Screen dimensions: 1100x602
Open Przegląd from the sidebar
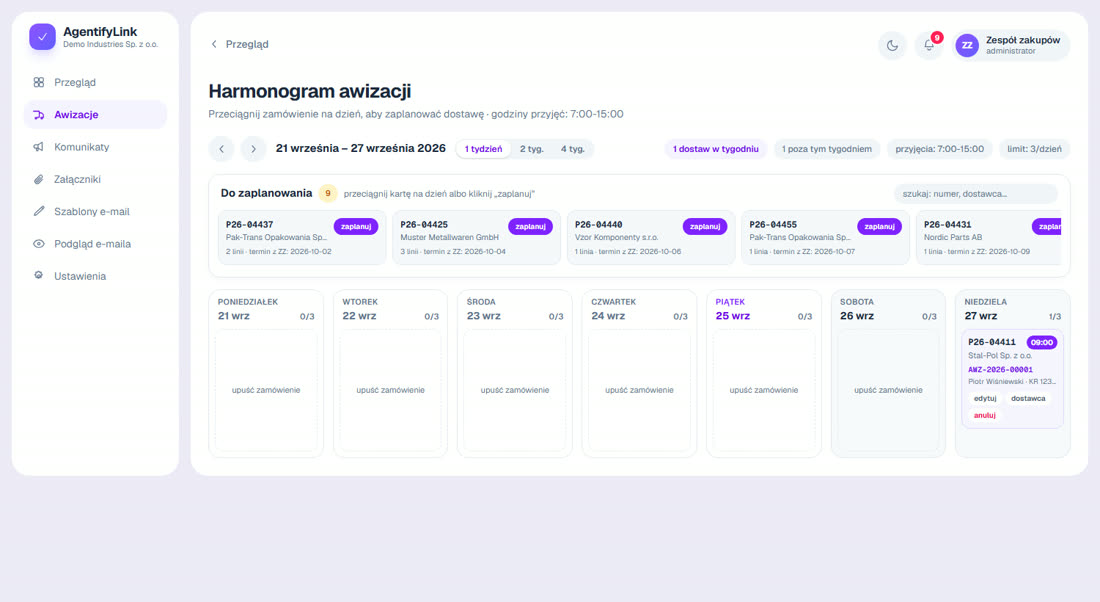(x=95, y=82)
